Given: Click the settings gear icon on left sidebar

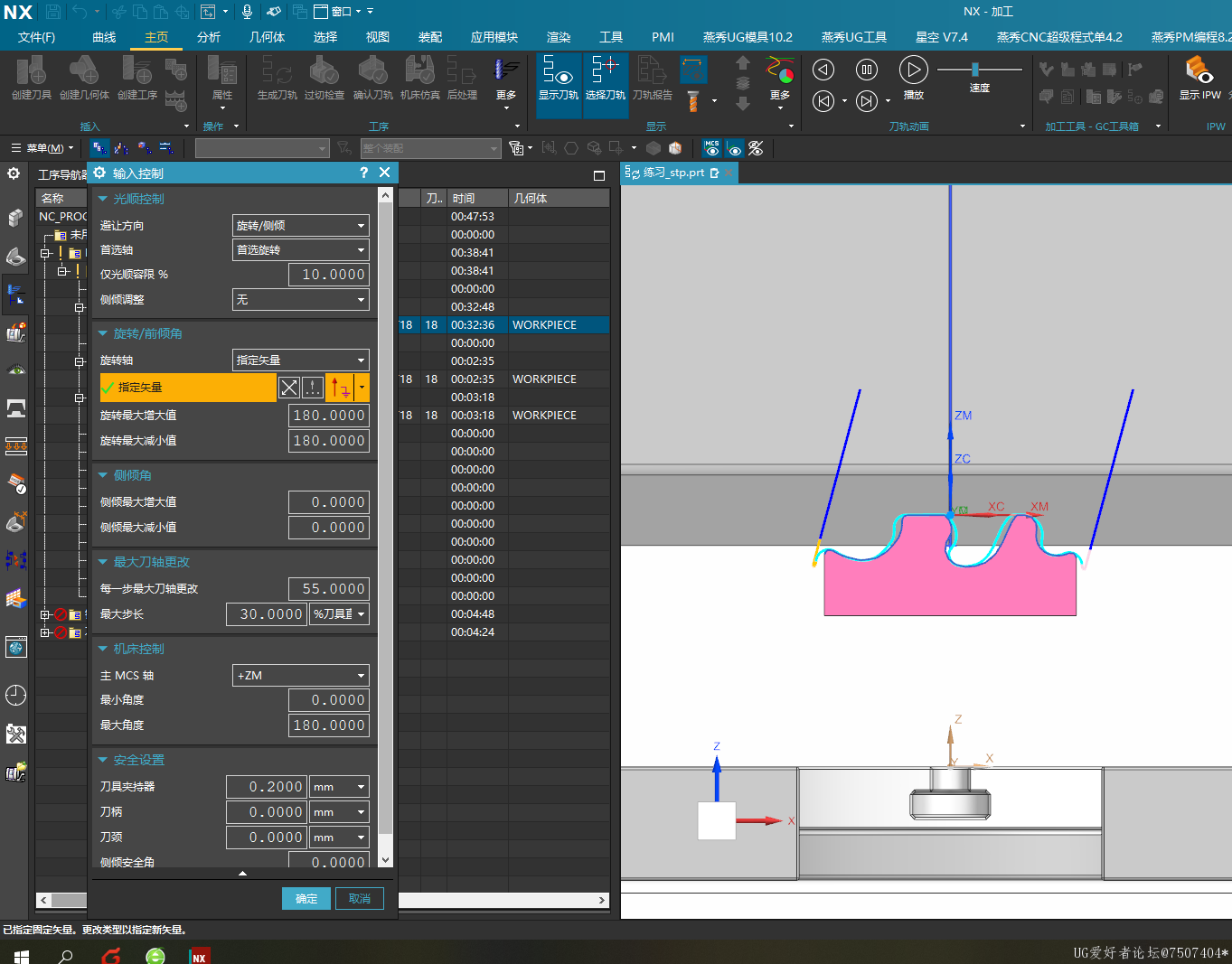Looking at the screenshot, I should pos(14,173).
